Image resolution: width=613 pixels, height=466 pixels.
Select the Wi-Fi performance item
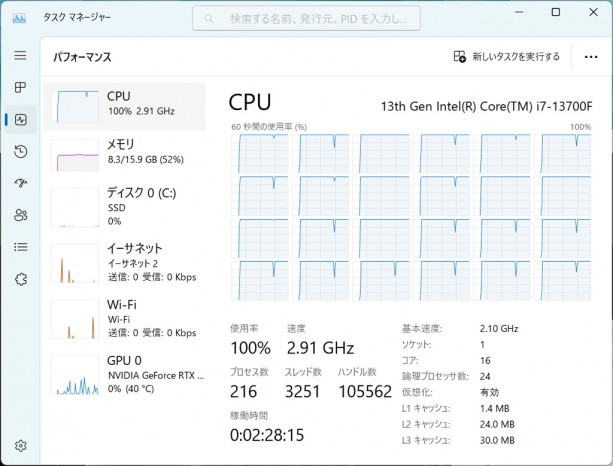[x=127, y=318]
